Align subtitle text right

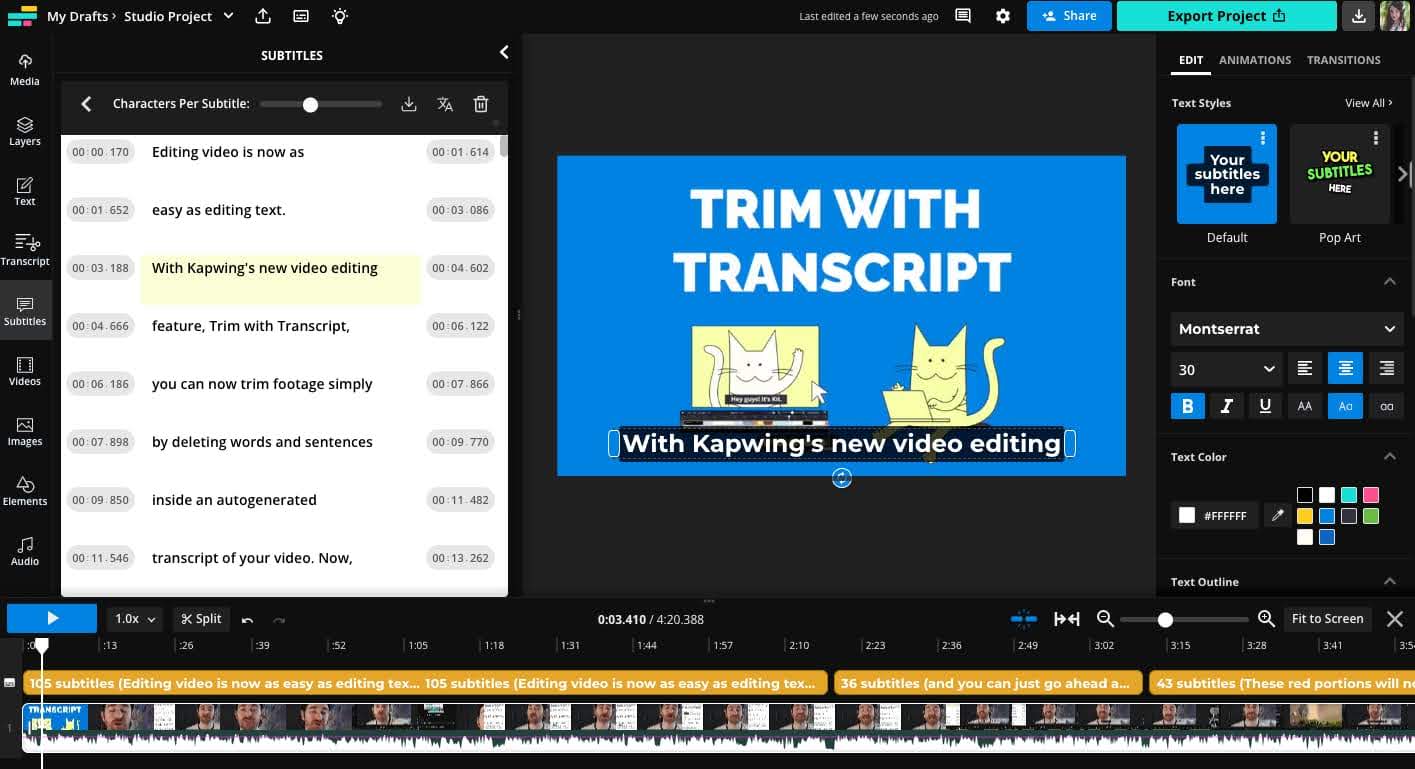(1386, 369)
